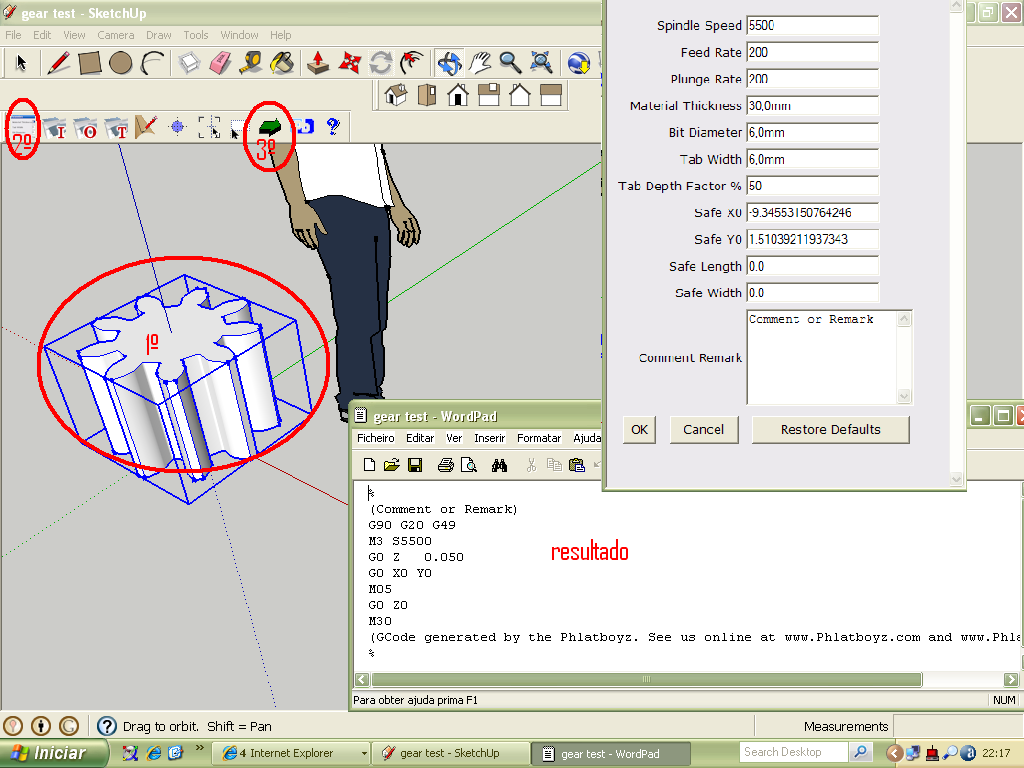This screenshot has width=1024, height=768.
Task: Expand hidden system tray icons arrow
Action: click(x=894, y=753)
